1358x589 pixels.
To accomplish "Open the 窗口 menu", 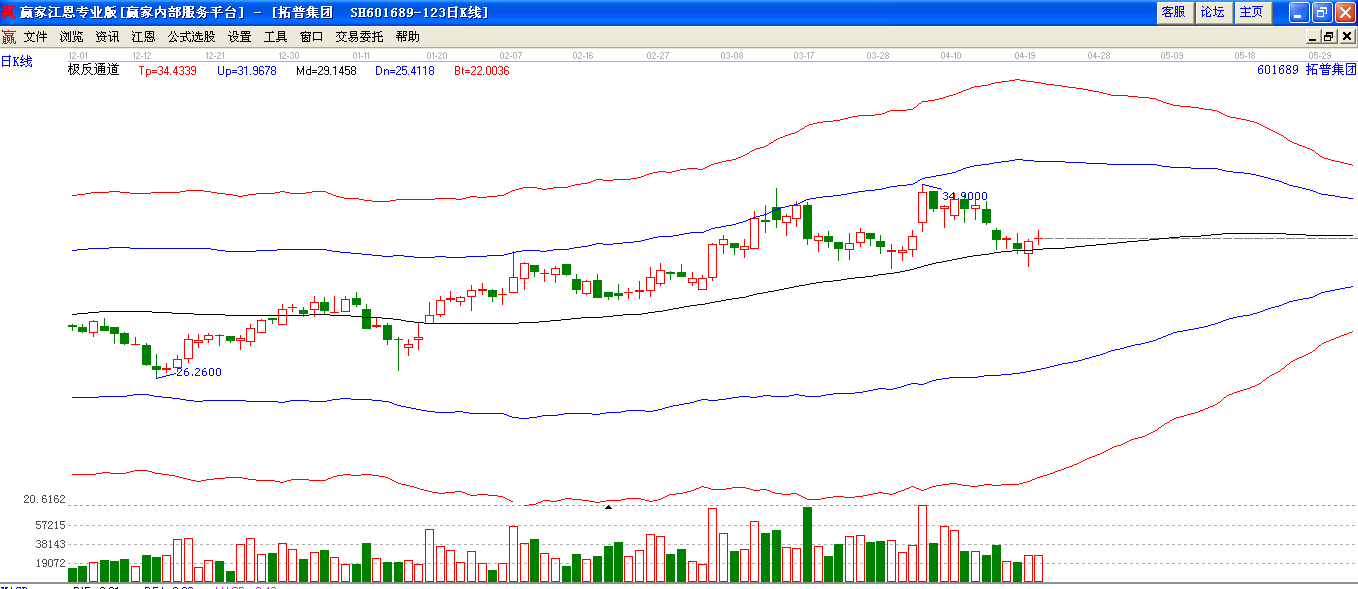I will click(x=312, y=36).
